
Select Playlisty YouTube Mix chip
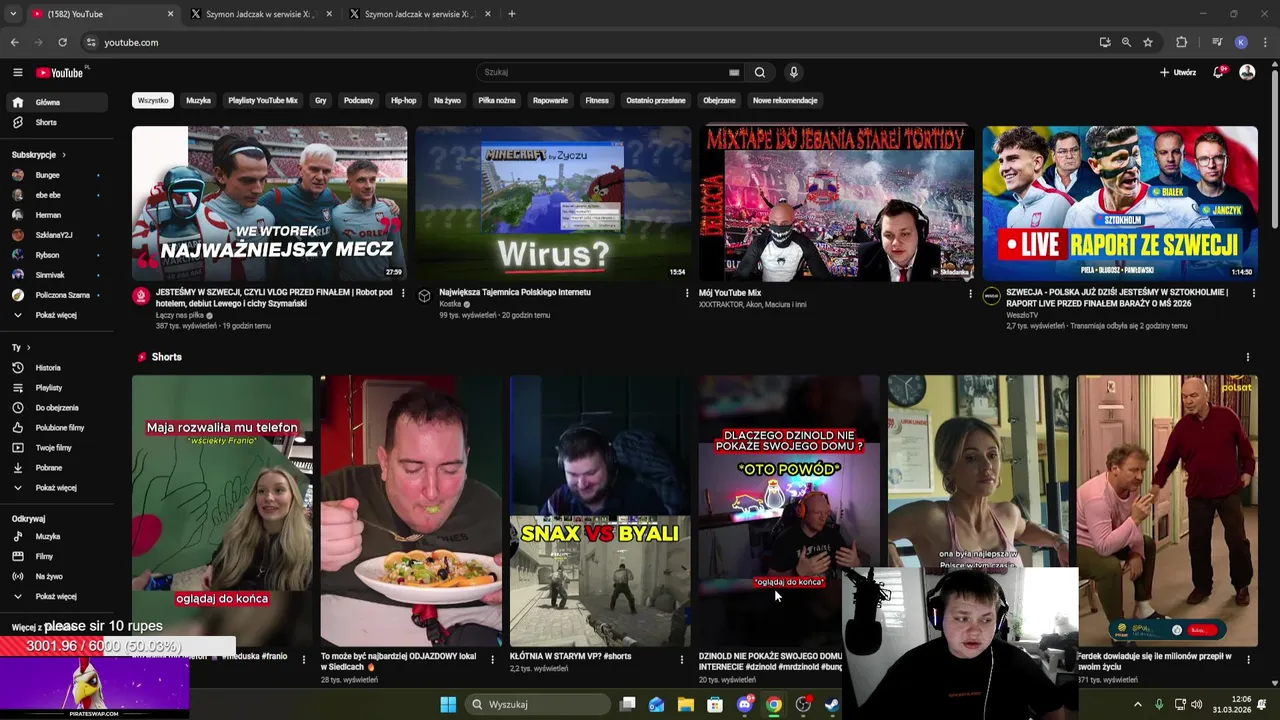[x=263, y=100]
